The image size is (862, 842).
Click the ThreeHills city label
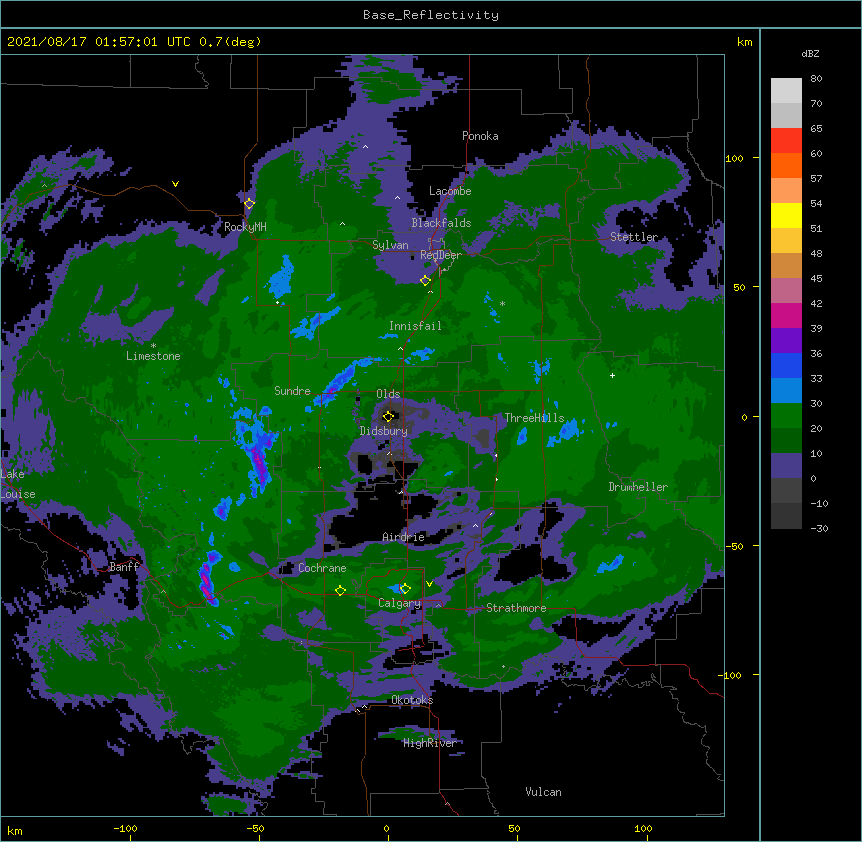[534, 418]
